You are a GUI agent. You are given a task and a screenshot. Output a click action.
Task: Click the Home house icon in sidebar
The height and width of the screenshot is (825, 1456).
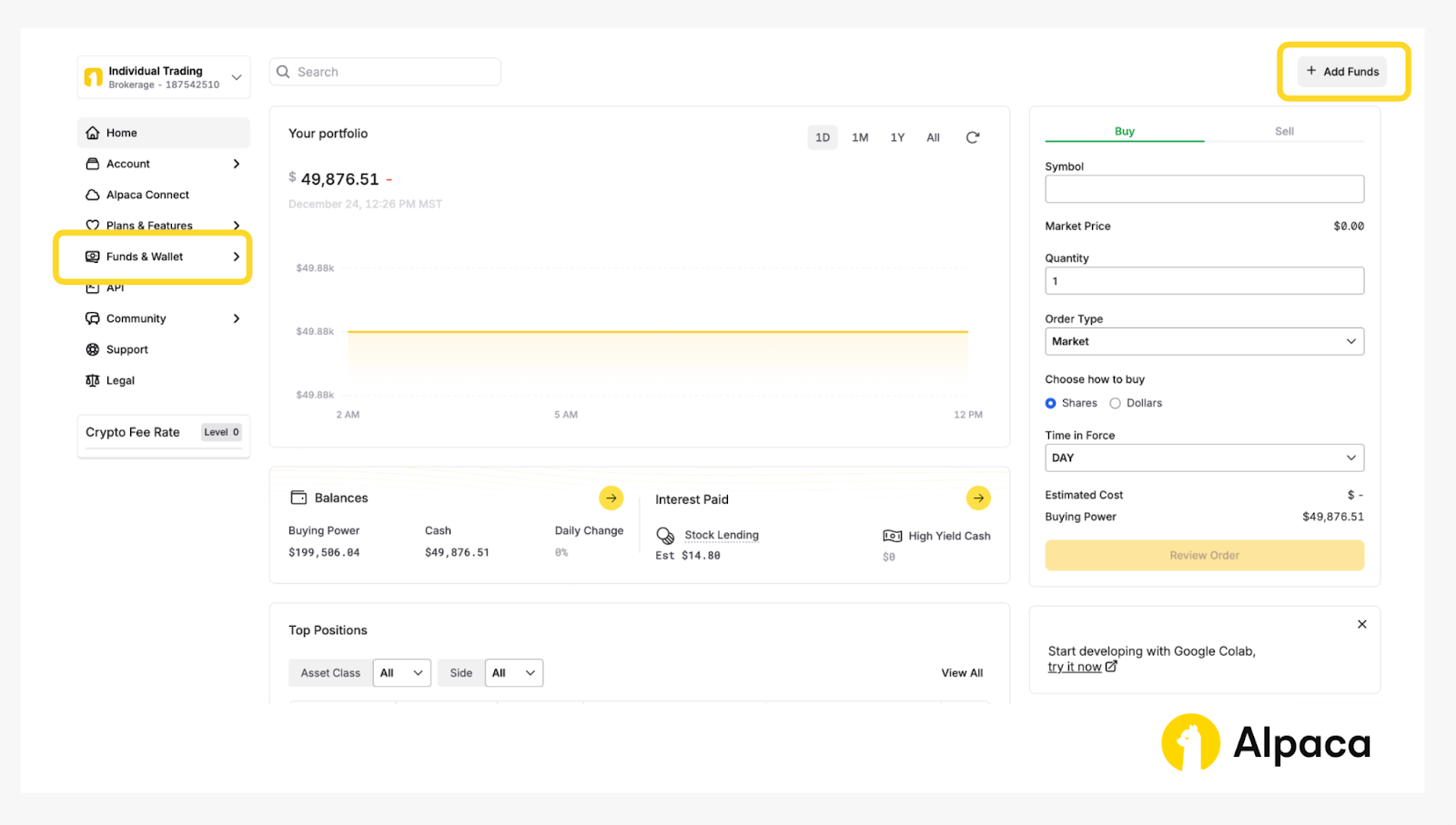click(x=93, y=133)
